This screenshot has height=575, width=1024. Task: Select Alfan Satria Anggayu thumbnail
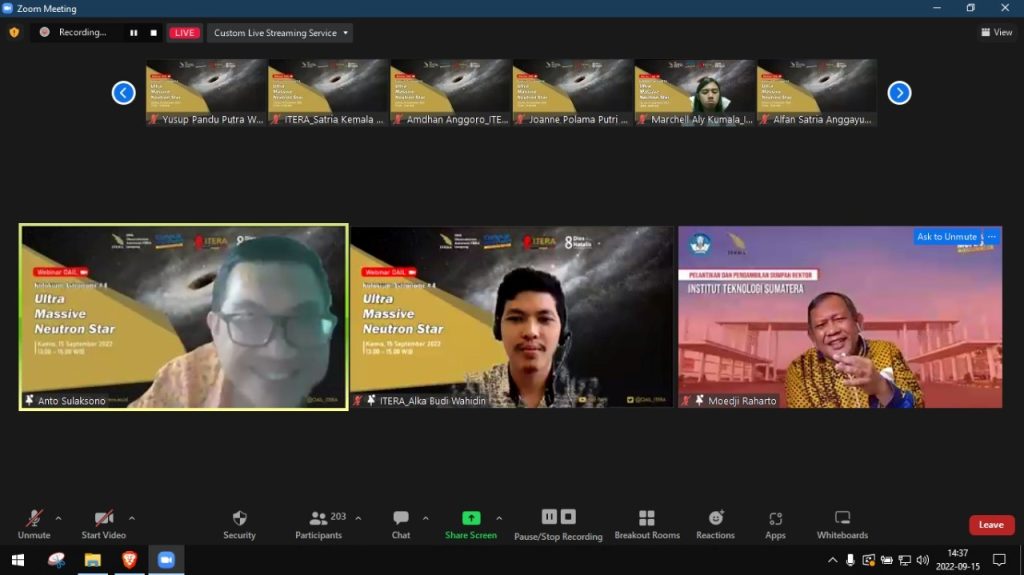[817, 92]
